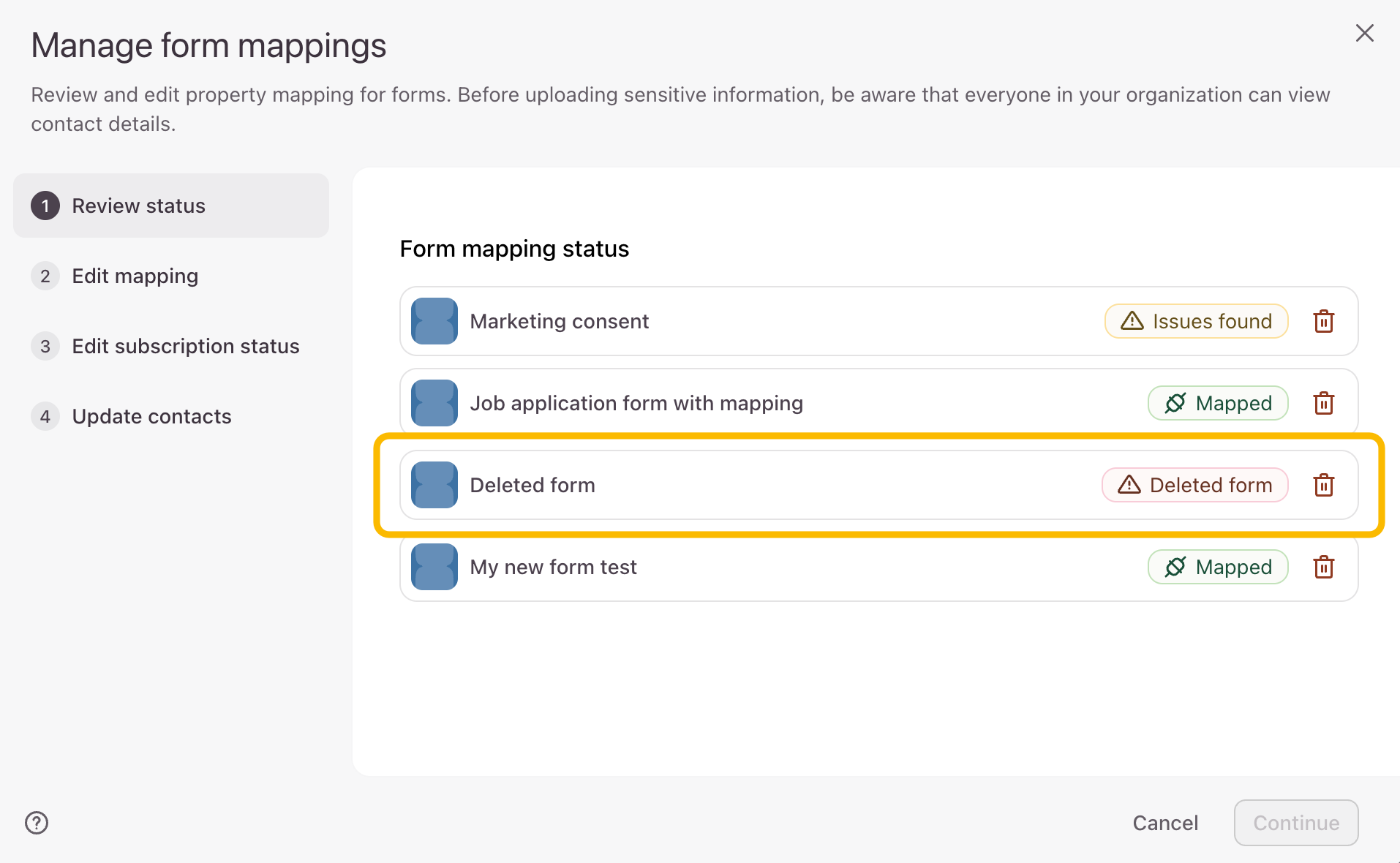This screenshot has width=1400, height=863.
Task: Click the Continue button
Action: 1295,823
